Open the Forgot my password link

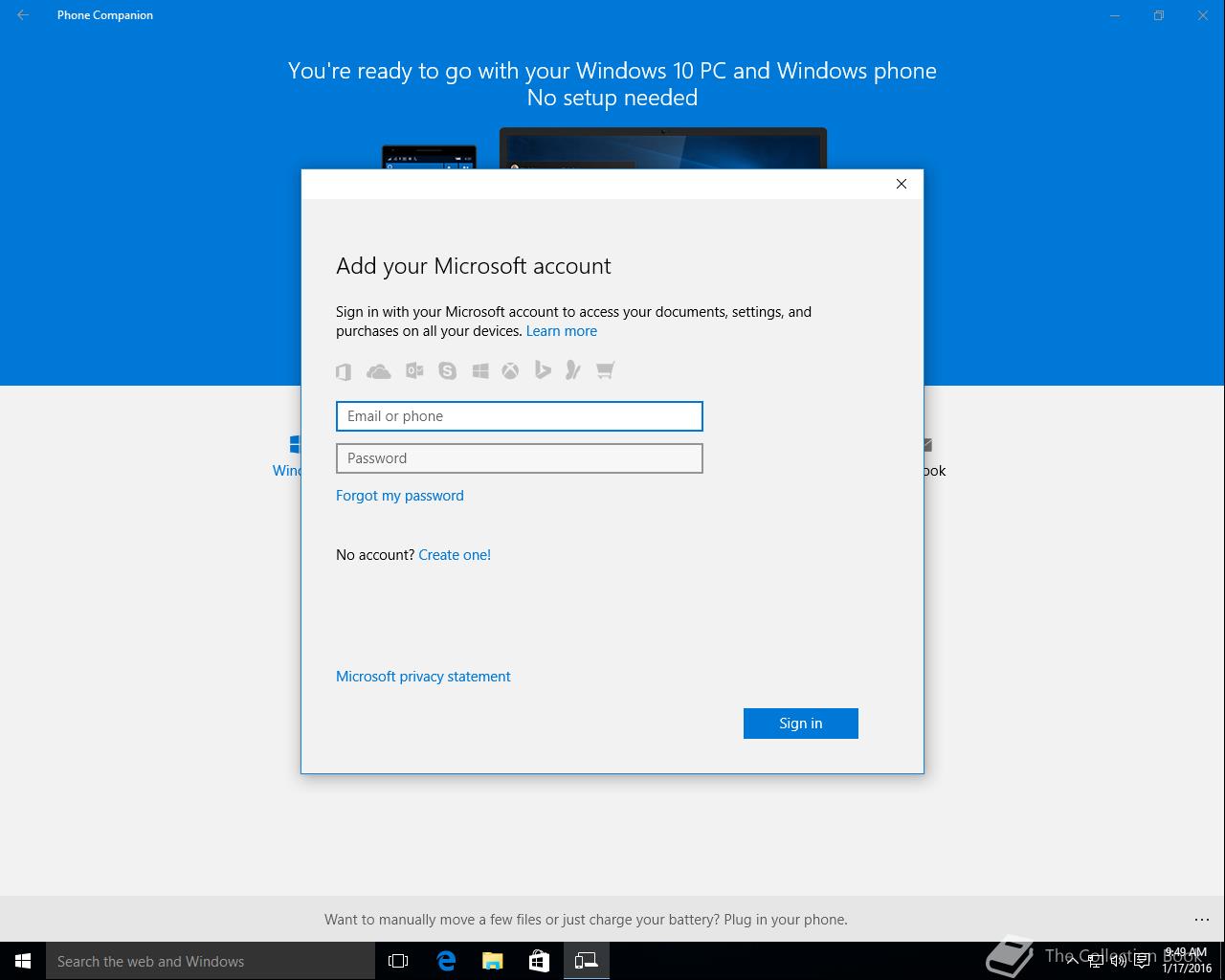coord(400,496)
